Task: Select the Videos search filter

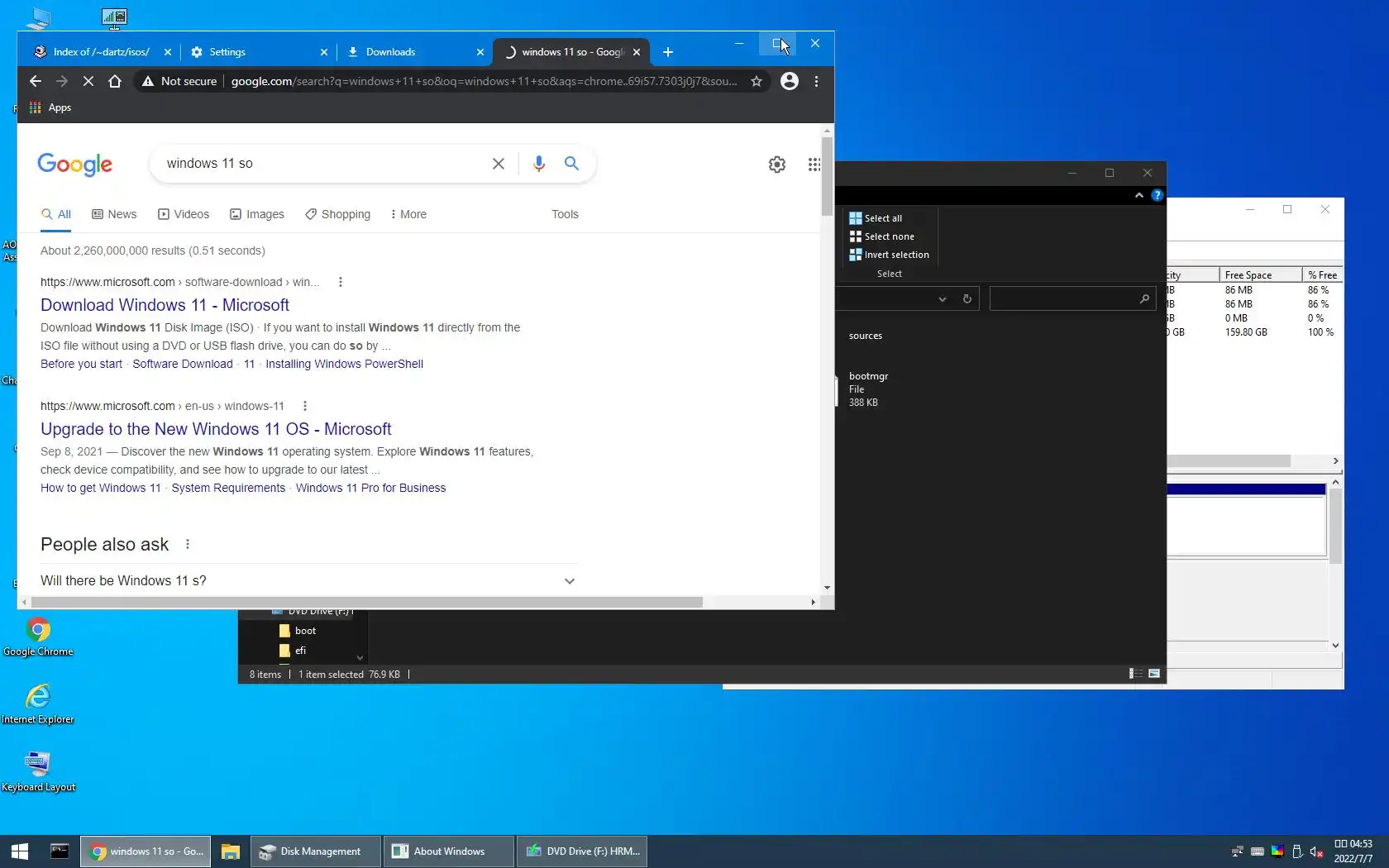Action: (184, 214)
